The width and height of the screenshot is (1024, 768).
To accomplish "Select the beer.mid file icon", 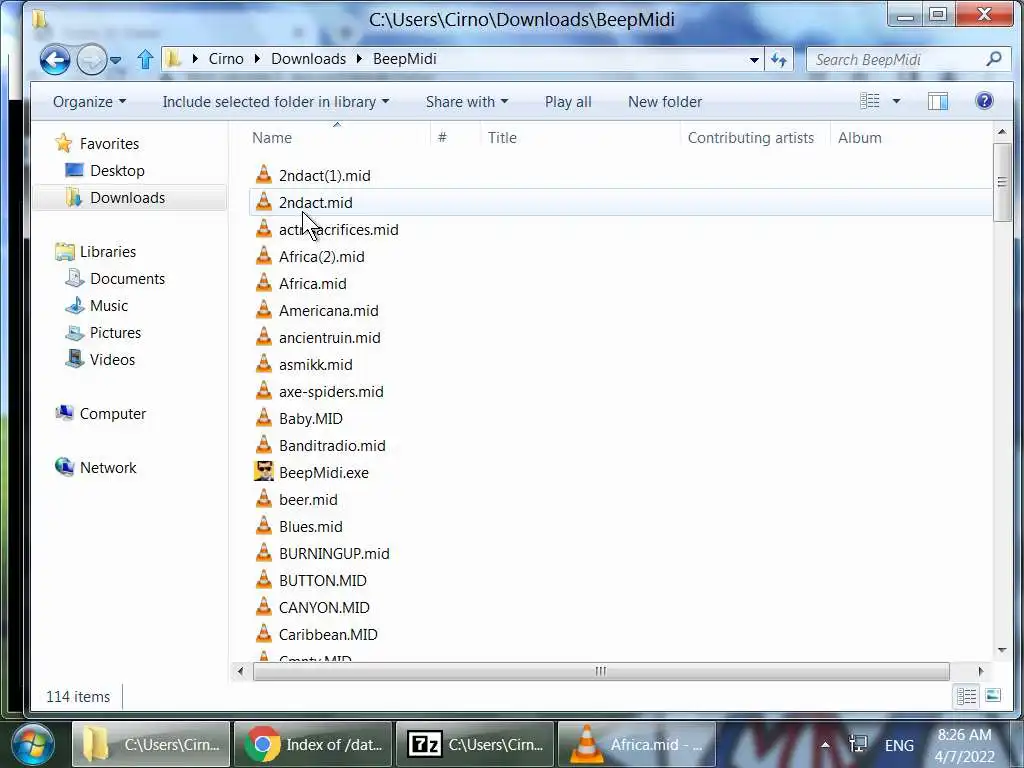I will 263,499.
